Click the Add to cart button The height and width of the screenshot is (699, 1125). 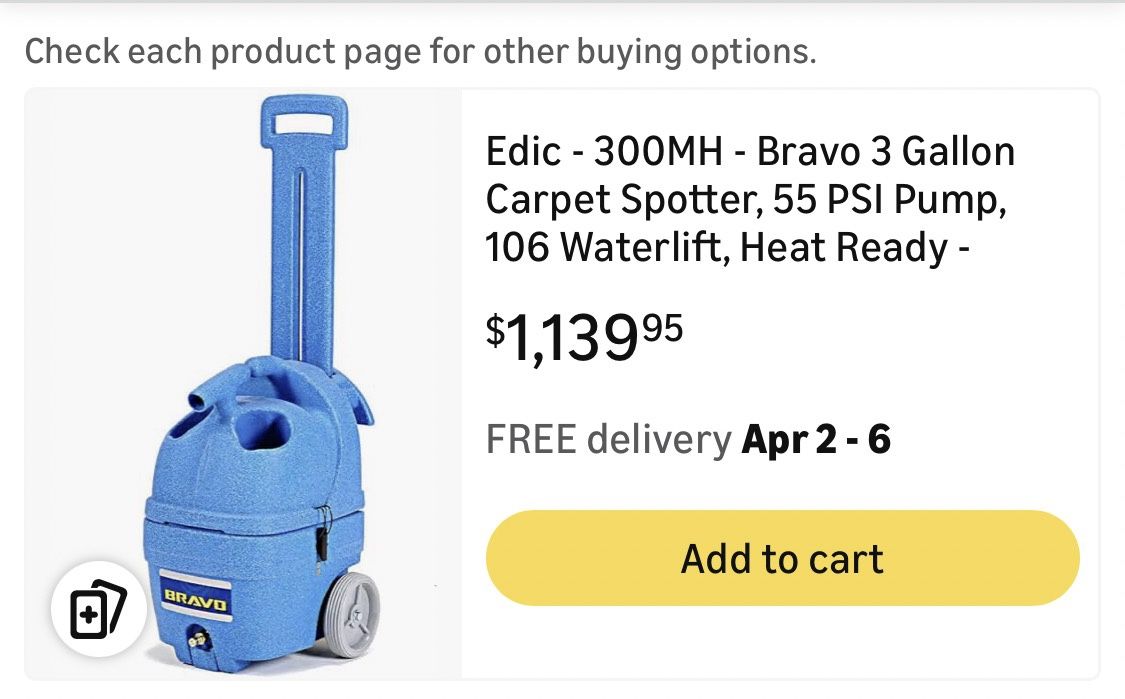pos(782,558)
